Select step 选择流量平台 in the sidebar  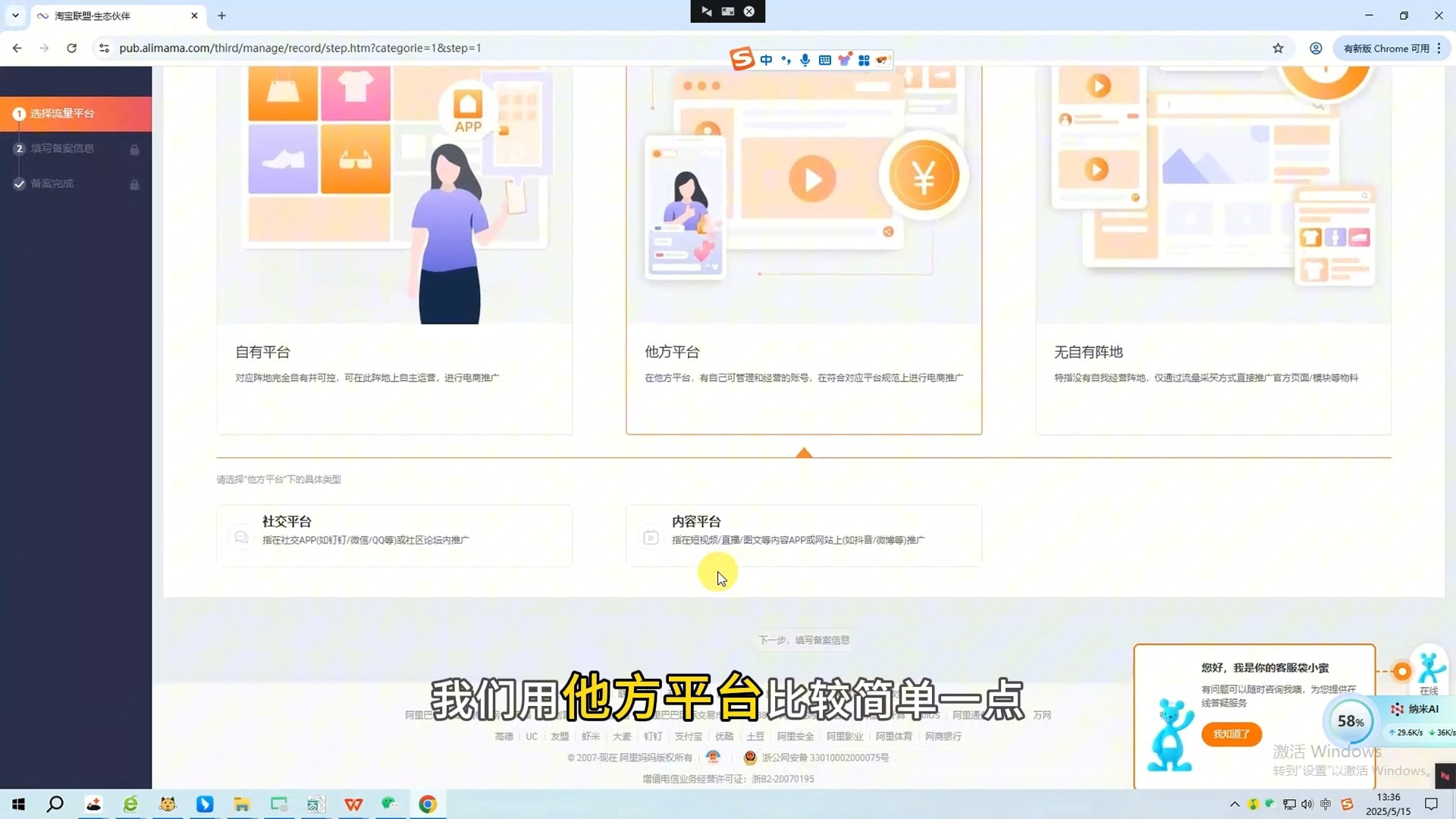(61, 113)
